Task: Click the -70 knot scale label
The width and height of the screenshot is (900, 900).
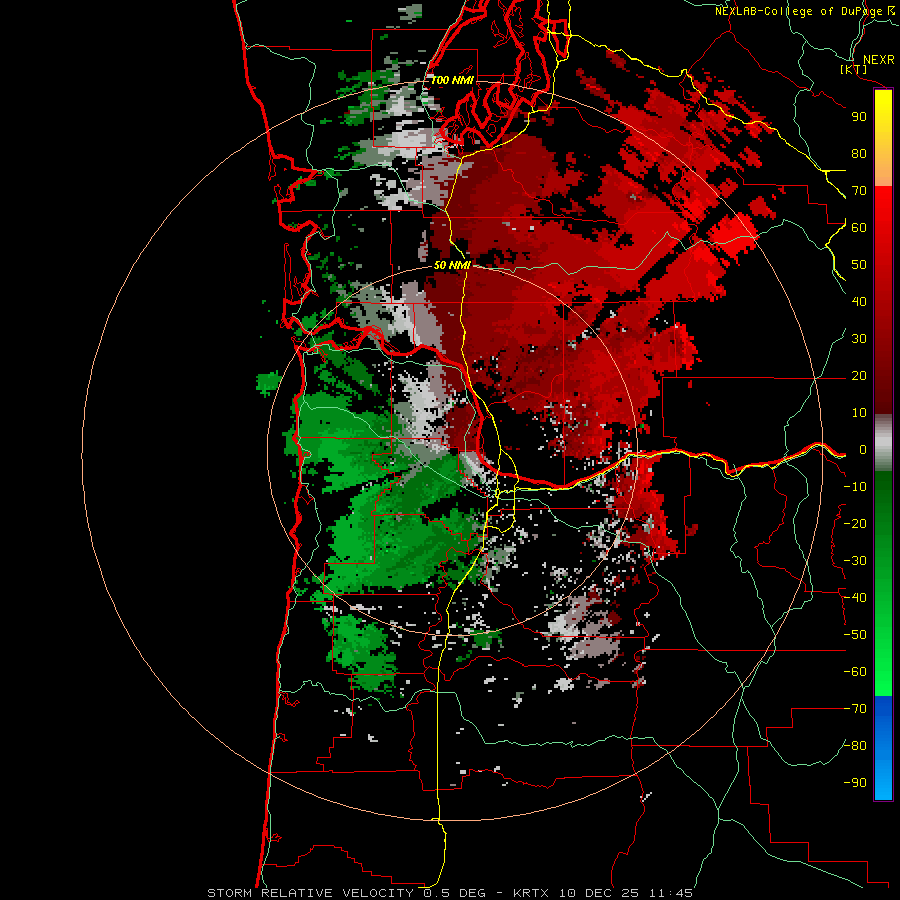Action: click(x=855, y=709)
